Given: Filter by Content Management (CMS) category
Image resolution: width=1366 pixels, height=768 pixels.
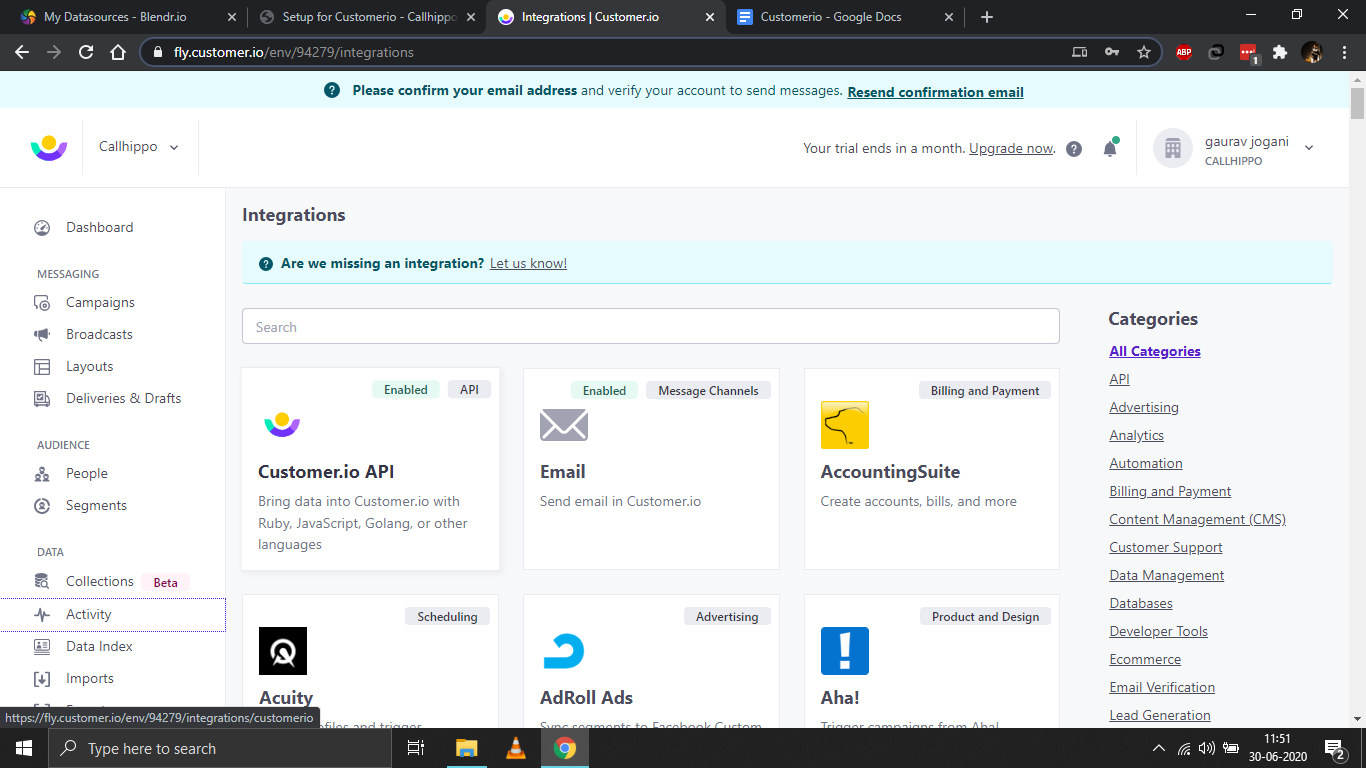Looking at the screenshot, I should (1197, 519).
